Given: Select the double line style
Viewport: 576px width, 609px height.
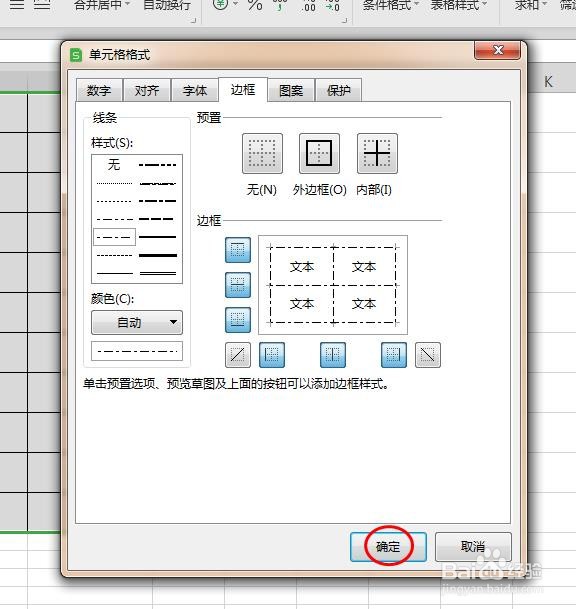Looking at the screenshot, I should tap(158, 273).
